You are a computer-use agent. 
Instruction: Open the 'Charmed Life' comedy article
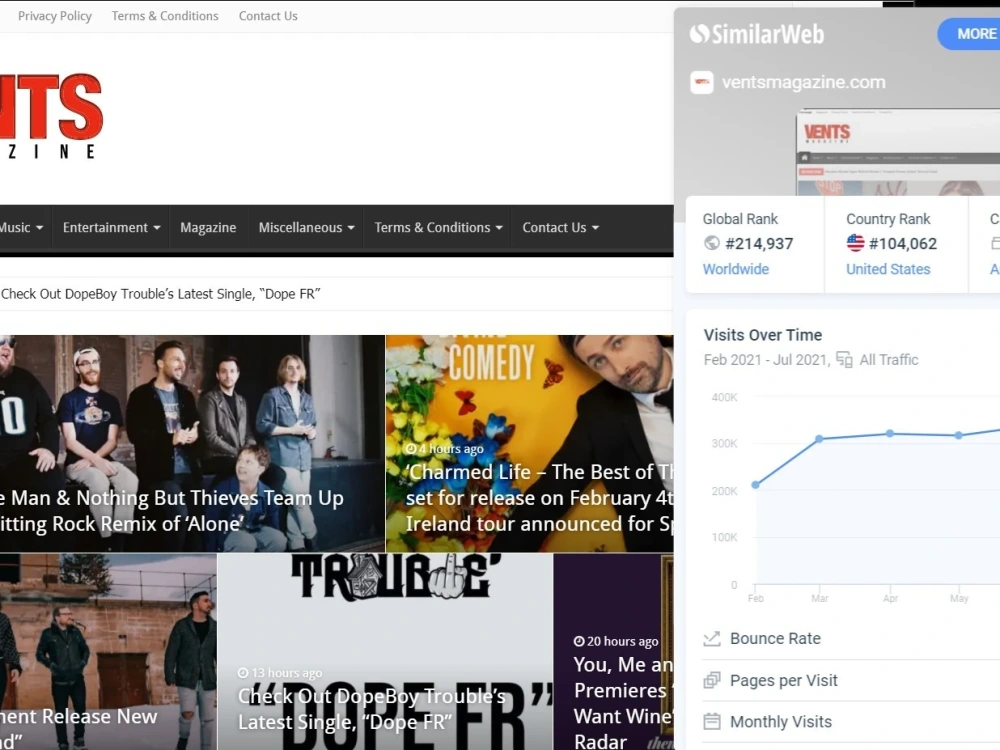529,443
